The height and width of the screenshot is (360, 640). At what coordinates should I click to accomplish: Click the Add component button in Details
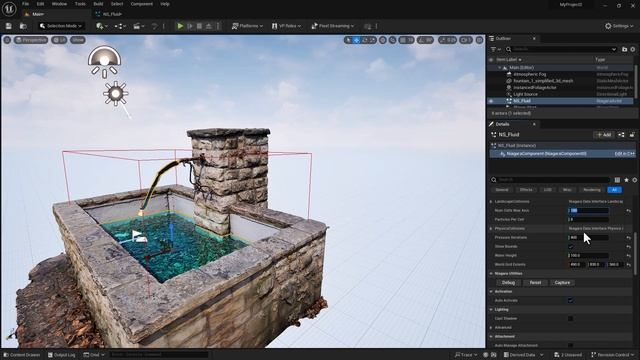[604, 135]
